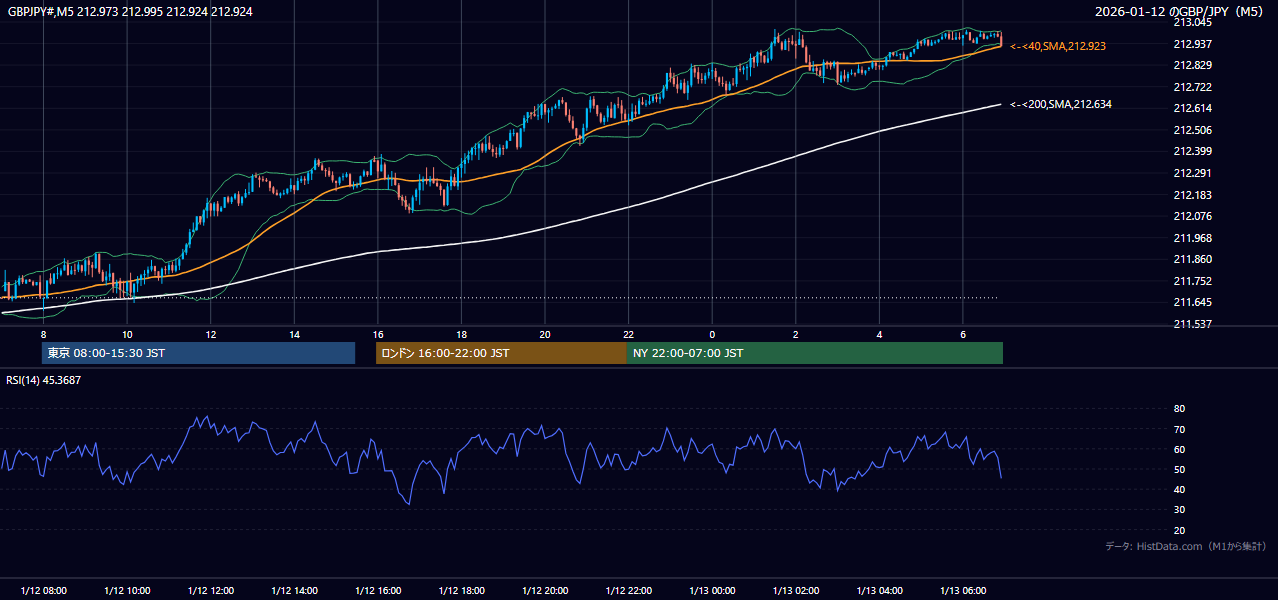This screenshot has height=600, width=1278.
Task: Click price axis value 212.076
Action: [x=1192, y=216]
